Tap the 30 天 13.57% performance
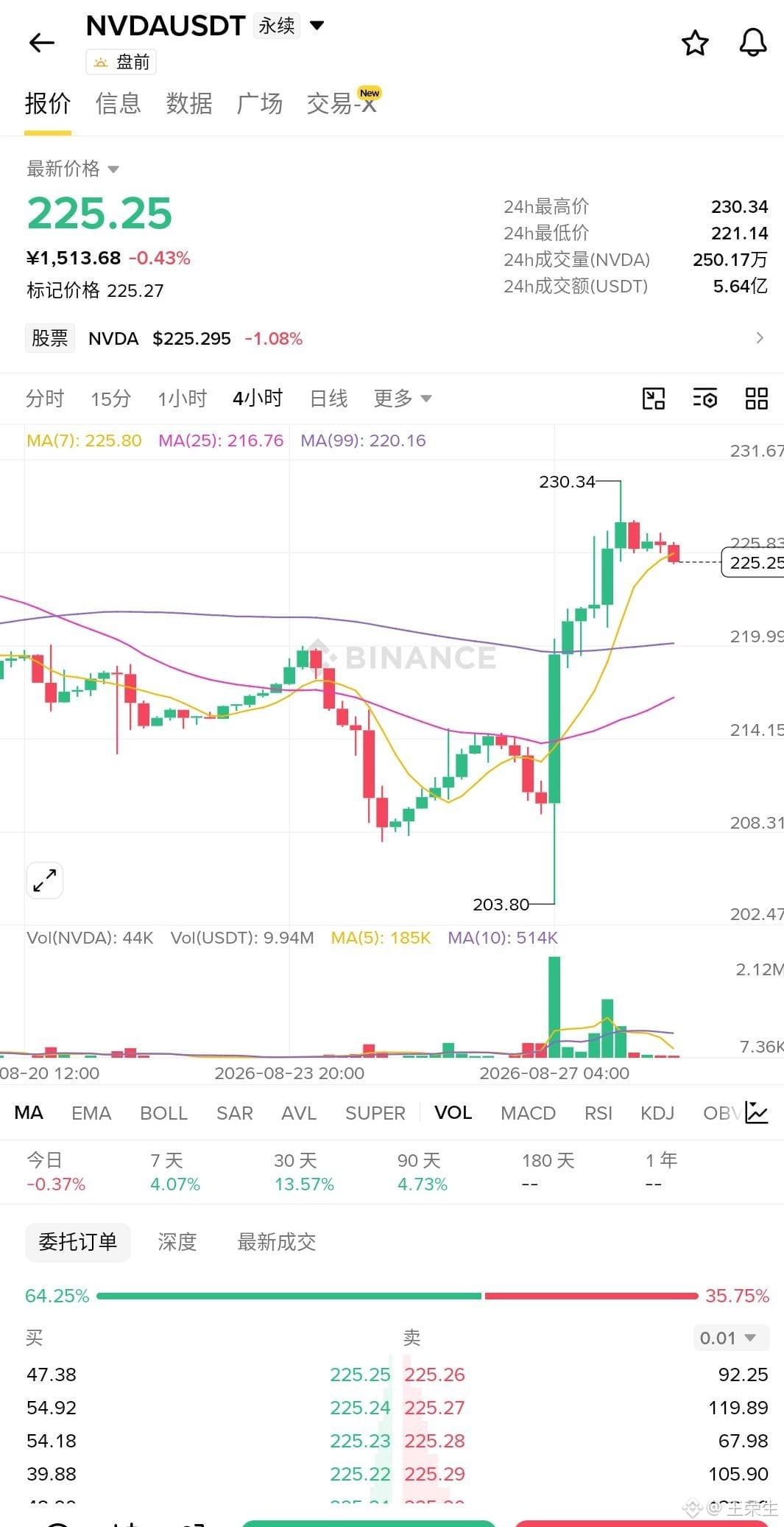This screenshot has width=784, height=1527. (304, 1172)
